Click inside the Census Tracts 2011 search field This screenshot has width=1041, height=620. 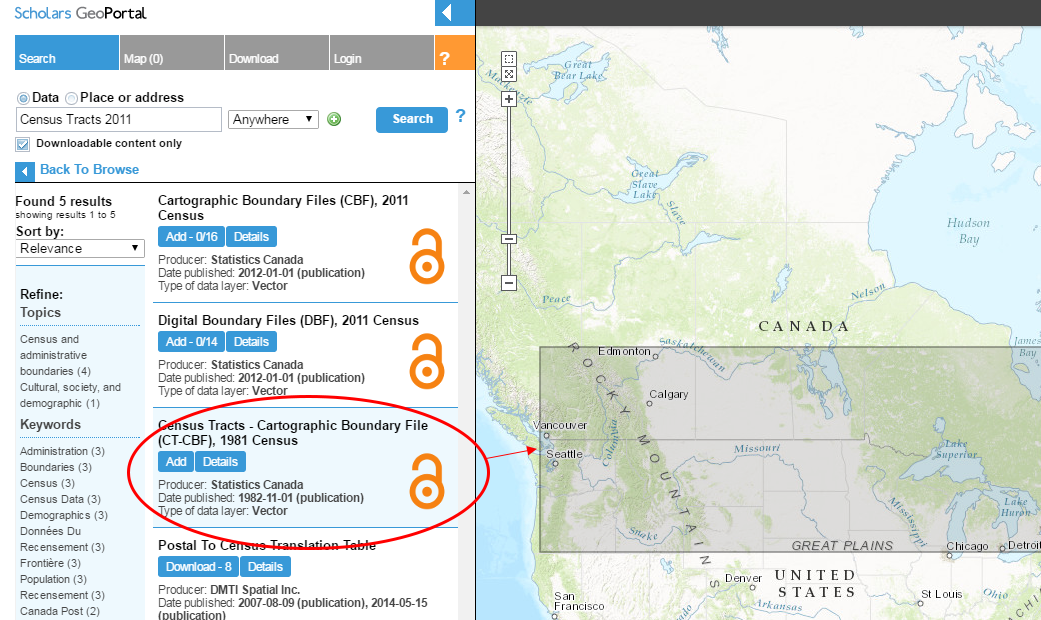click(118, 119)
